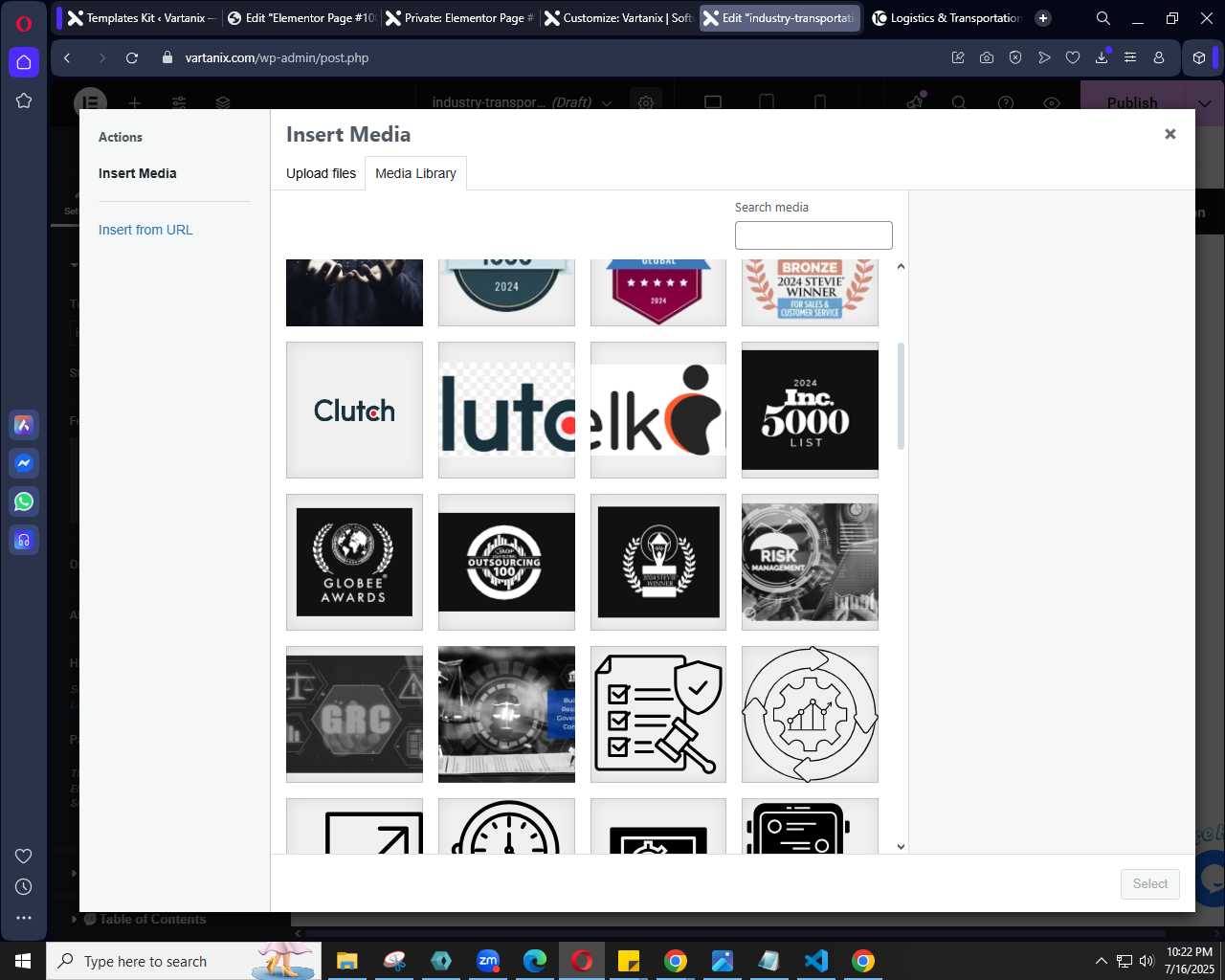This screenshot has width=1225, height=980.
Task: Select the Inc. 5000 List thumbnail
Action: [810, 410]
